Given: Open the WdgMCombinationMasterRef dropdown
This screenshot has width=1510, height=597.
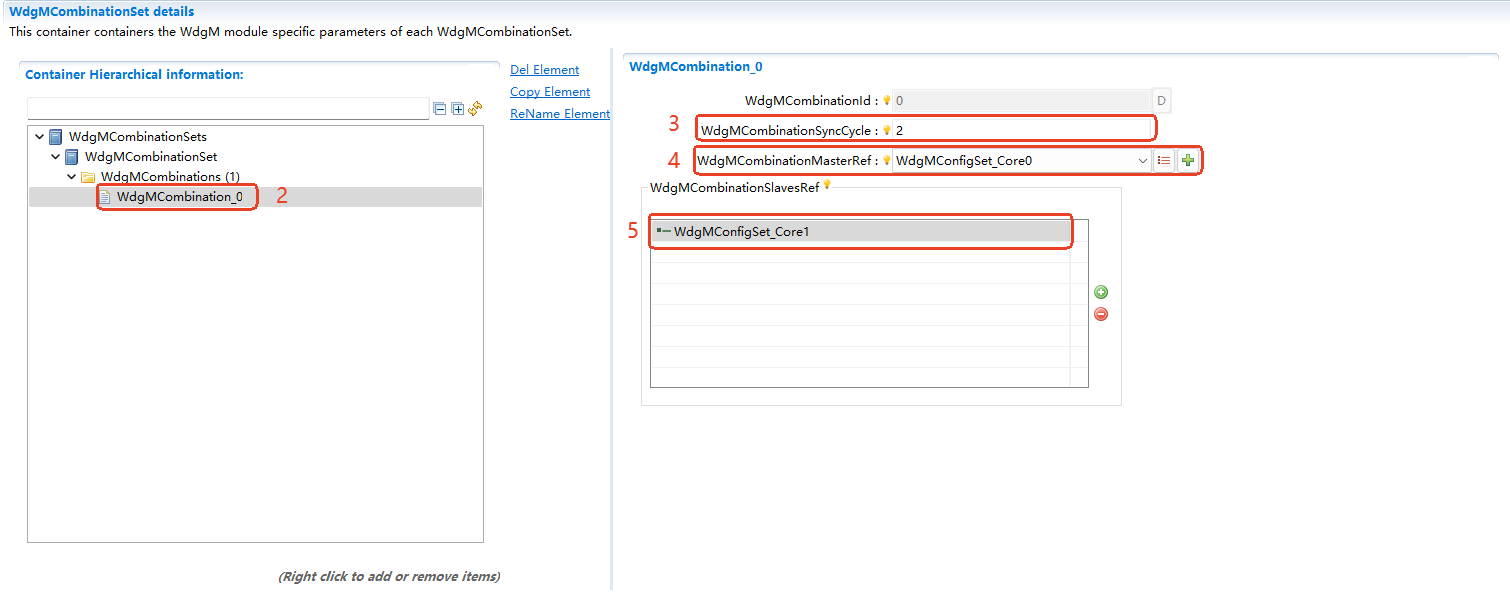Looking at the screenshot, I should click(x=1142, y=160).
